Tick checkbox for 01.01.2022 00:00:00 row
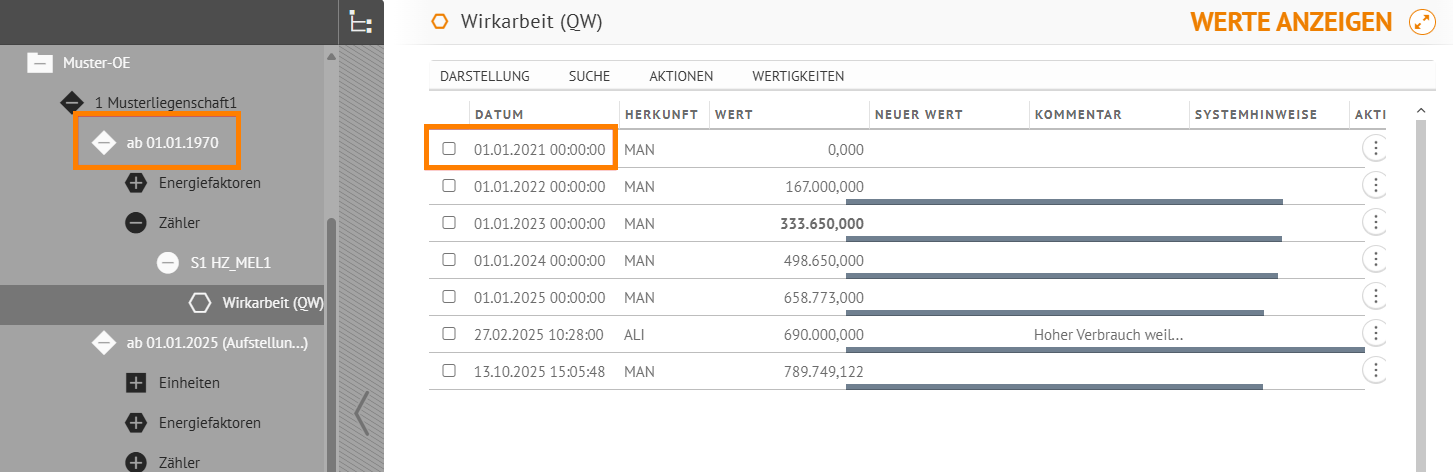The width and height of the screenshot is (1453, 472). (449, 185)
